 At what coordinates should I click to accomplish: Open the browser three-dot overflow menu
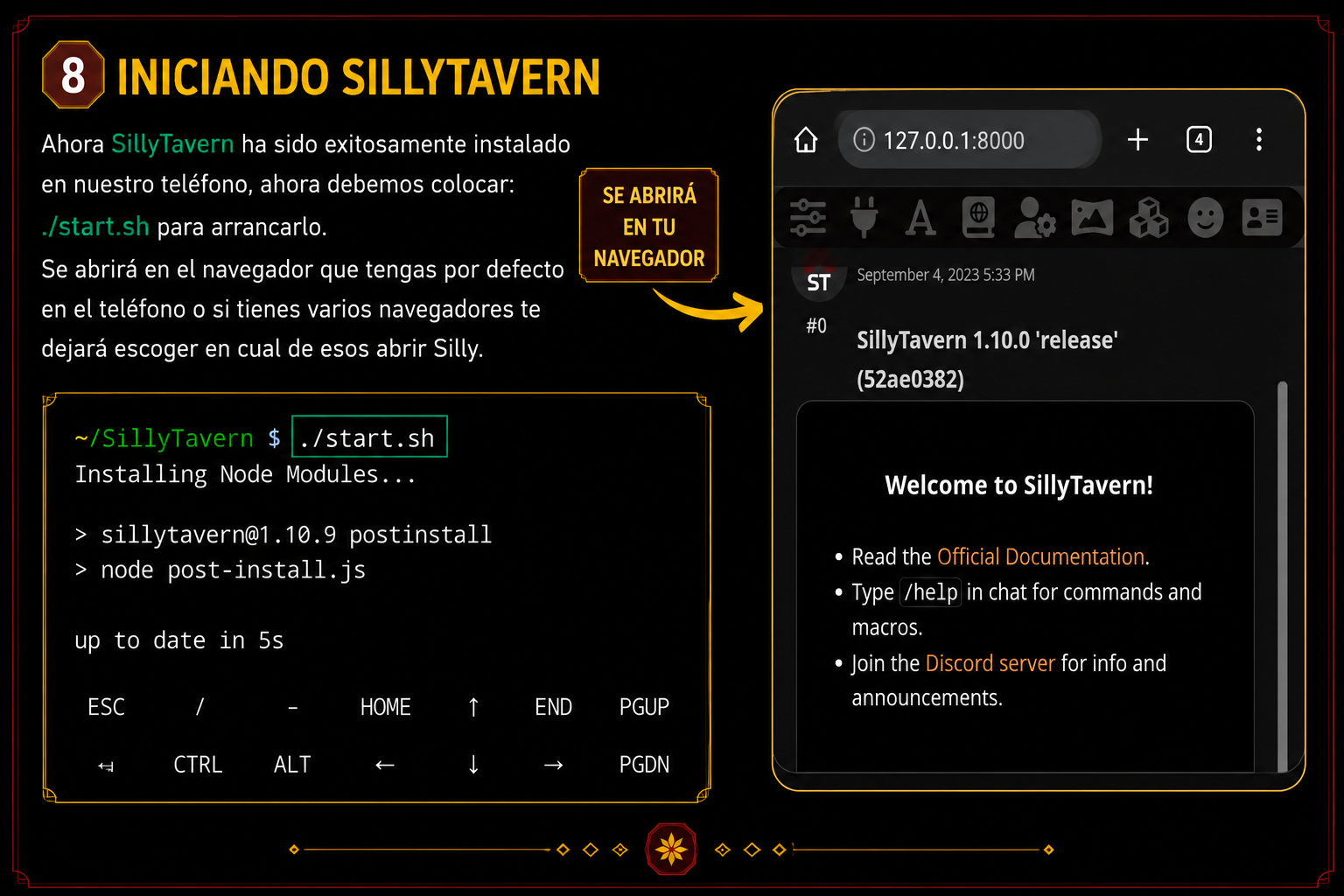point(1259,140)
